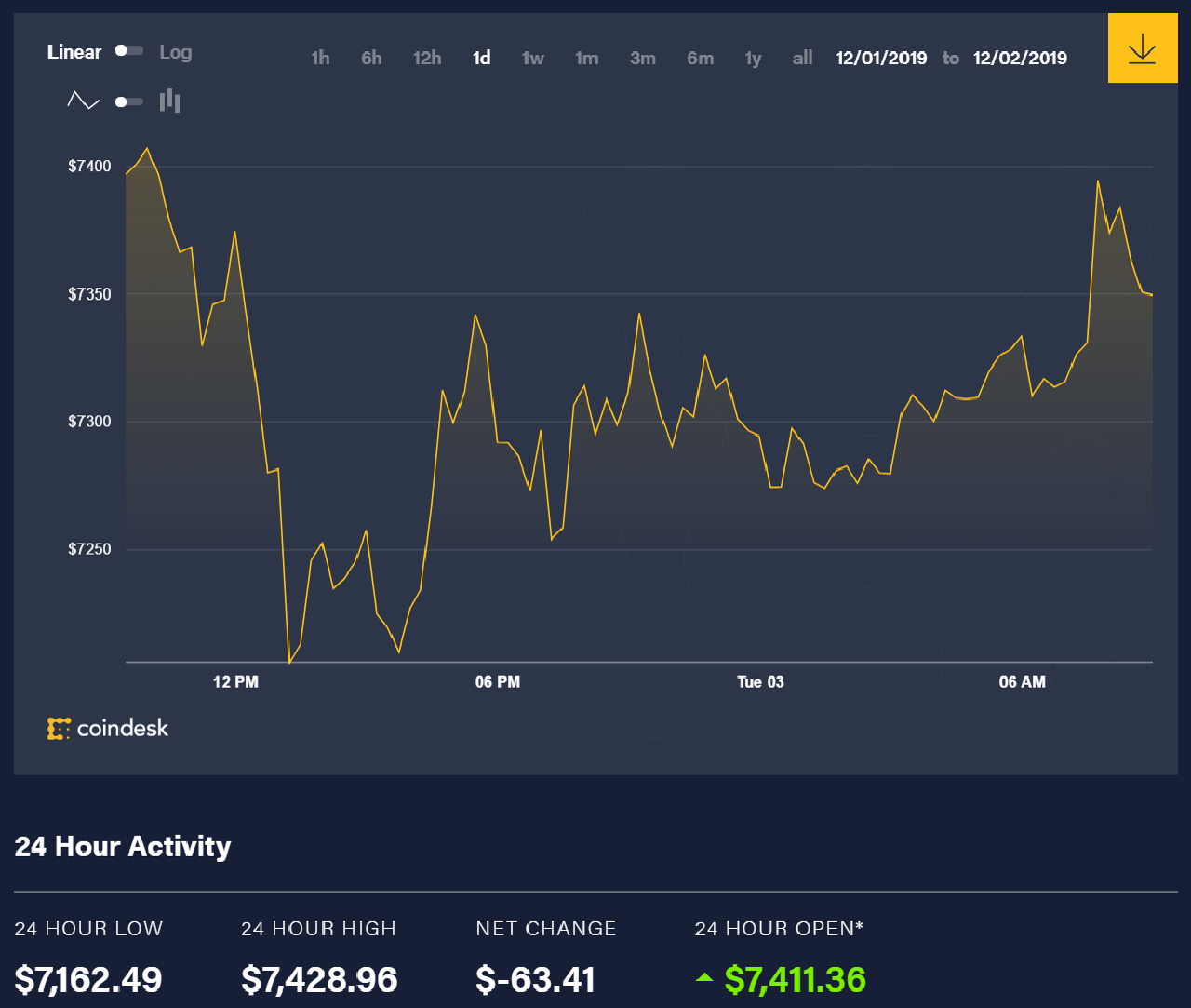Click the $7300 axis label
The width and height of the screenshot is (1191, 1008).
point(89,422)
